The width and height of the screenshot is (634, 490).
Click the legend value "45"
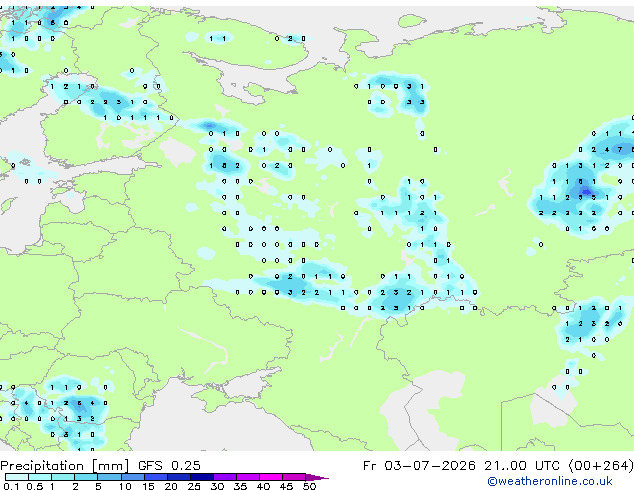287,486
